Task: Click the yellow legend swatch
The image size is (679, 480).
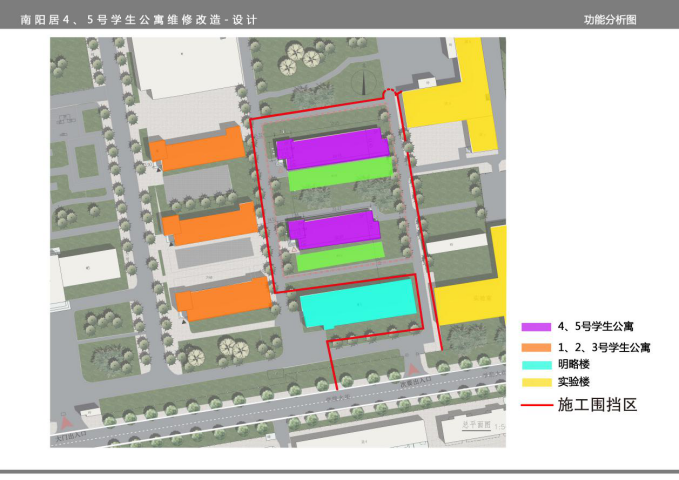Action: [x=537, y=383]
